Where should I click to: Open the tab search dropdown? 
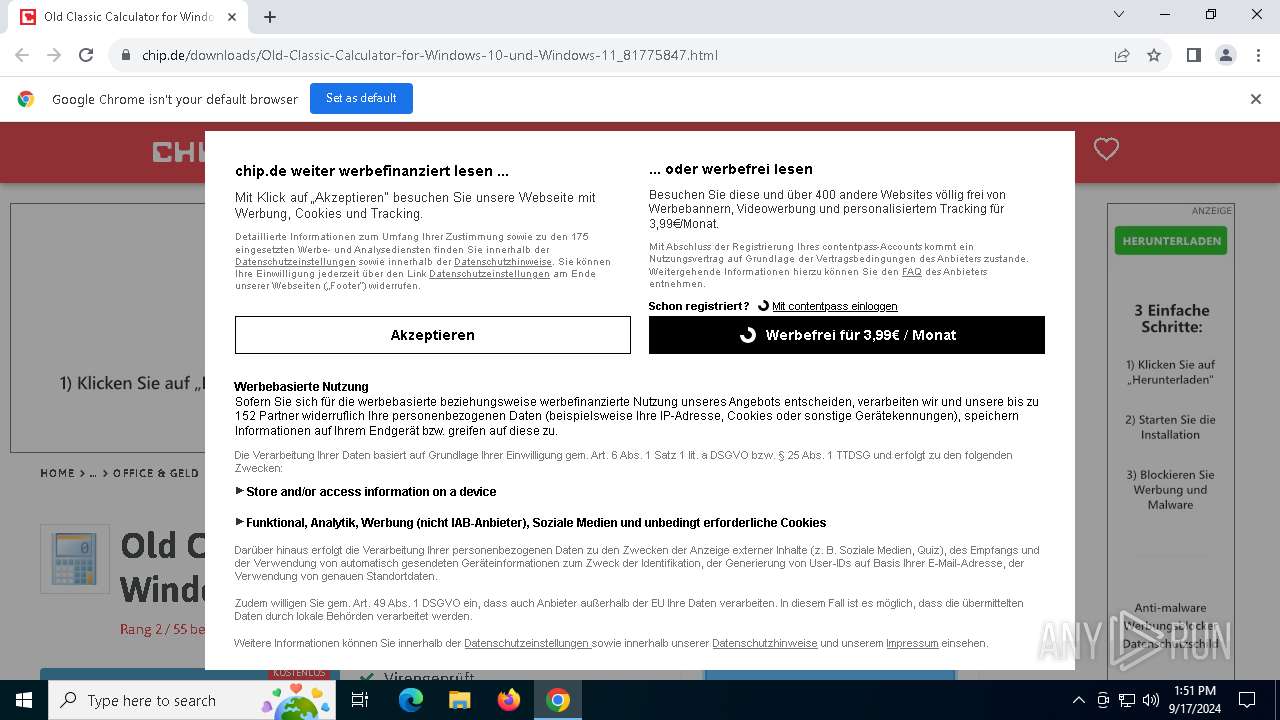pyautogui.click(x=1119, y=14)
